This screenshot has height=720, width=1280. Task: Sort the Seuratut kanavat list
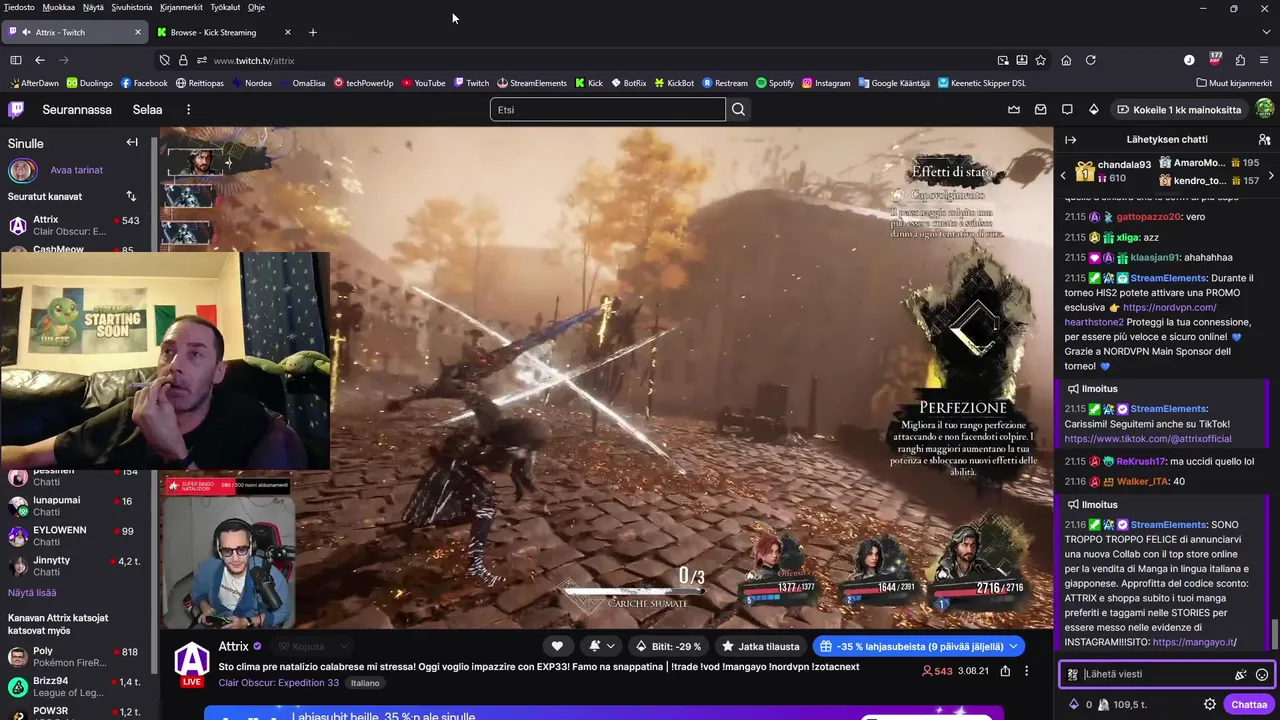click(x=131, y=196)
